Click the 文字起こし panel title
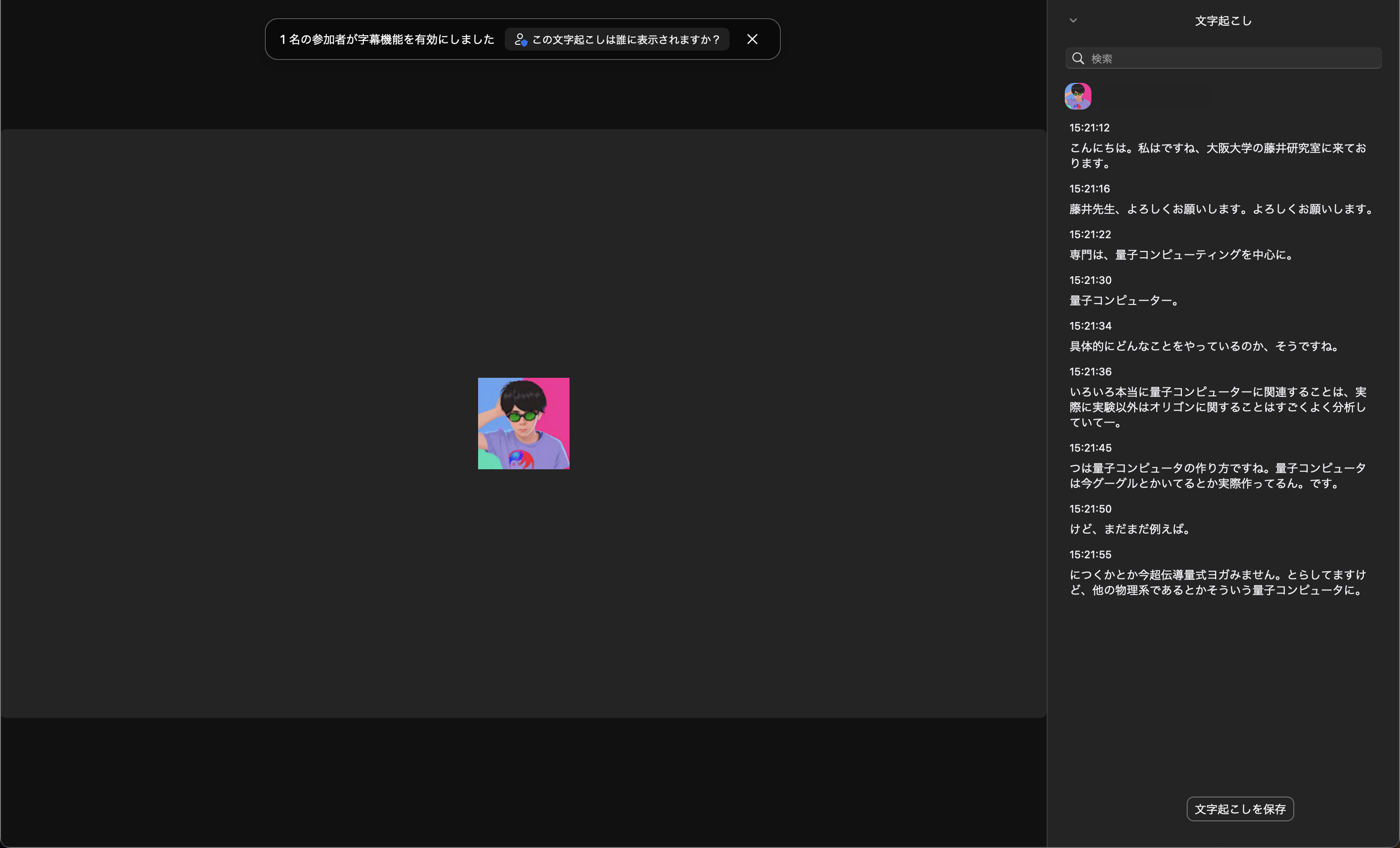This screenshot has height=848, width=1400. (x=1223, y=21)
